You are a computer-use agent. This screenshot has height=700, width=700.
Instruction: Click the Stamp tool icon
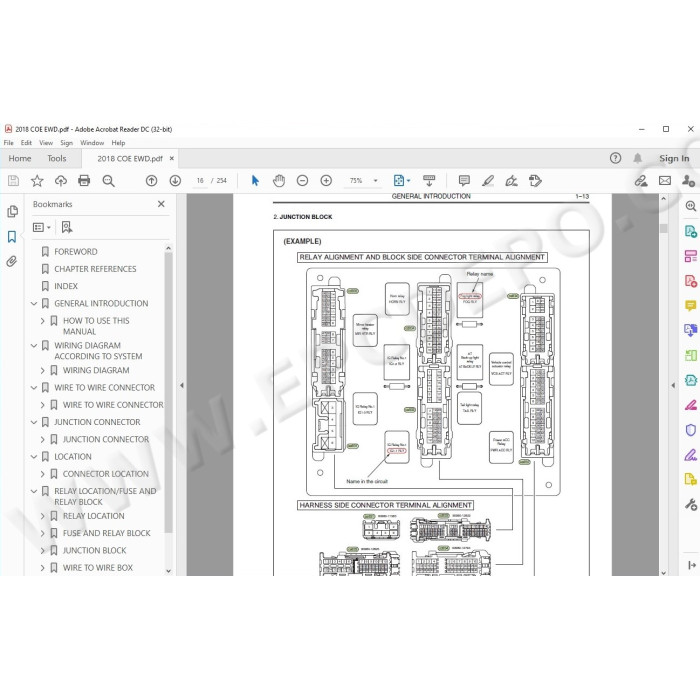point(535,181)
